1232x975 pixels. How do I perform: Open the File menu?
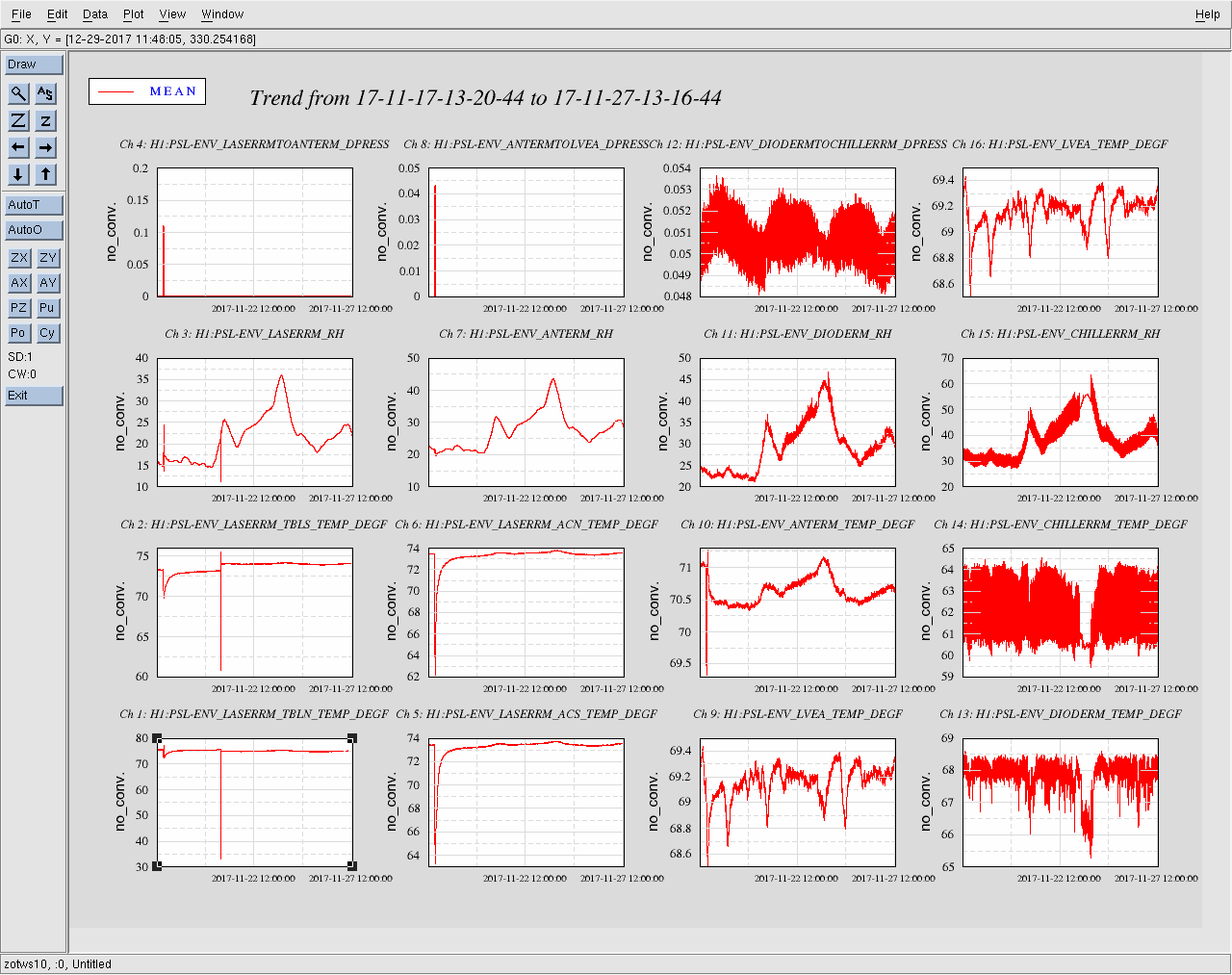21,14
